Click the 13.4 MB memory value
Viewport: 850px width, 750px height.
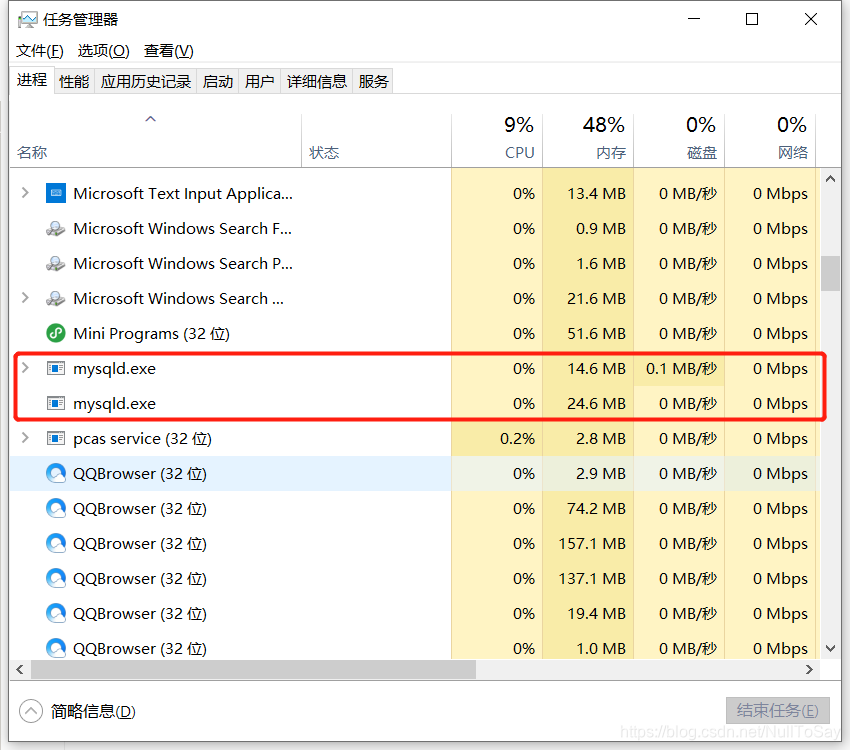tap(596, 193)
